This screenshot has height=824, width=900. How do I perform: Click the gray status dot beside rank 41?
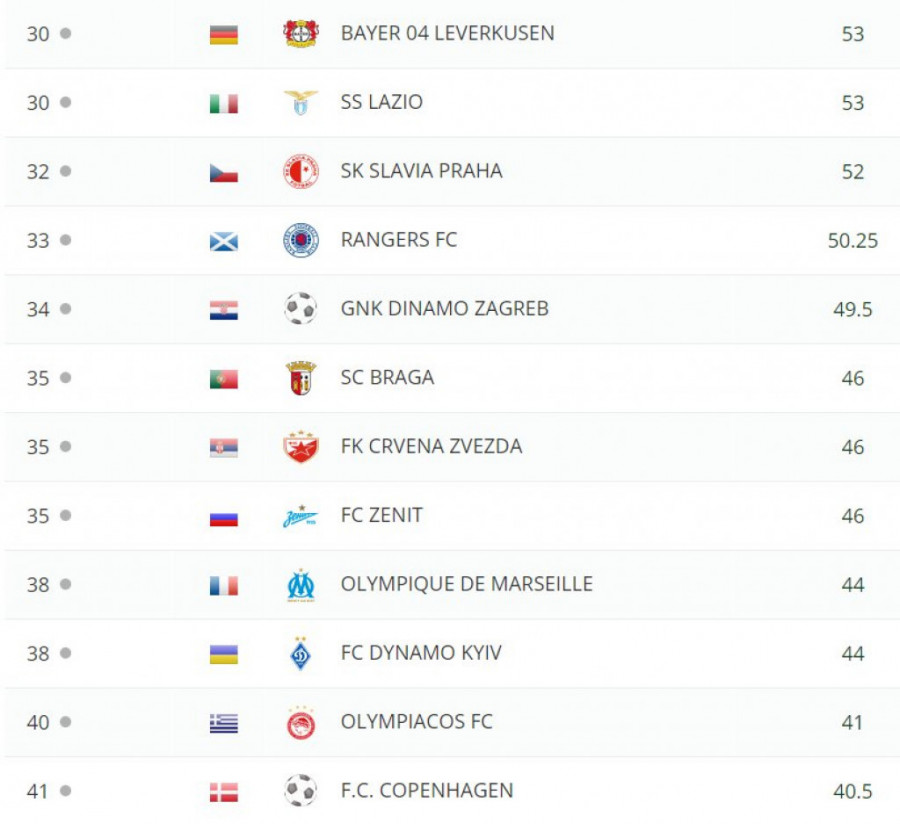[x=65, y=791]
